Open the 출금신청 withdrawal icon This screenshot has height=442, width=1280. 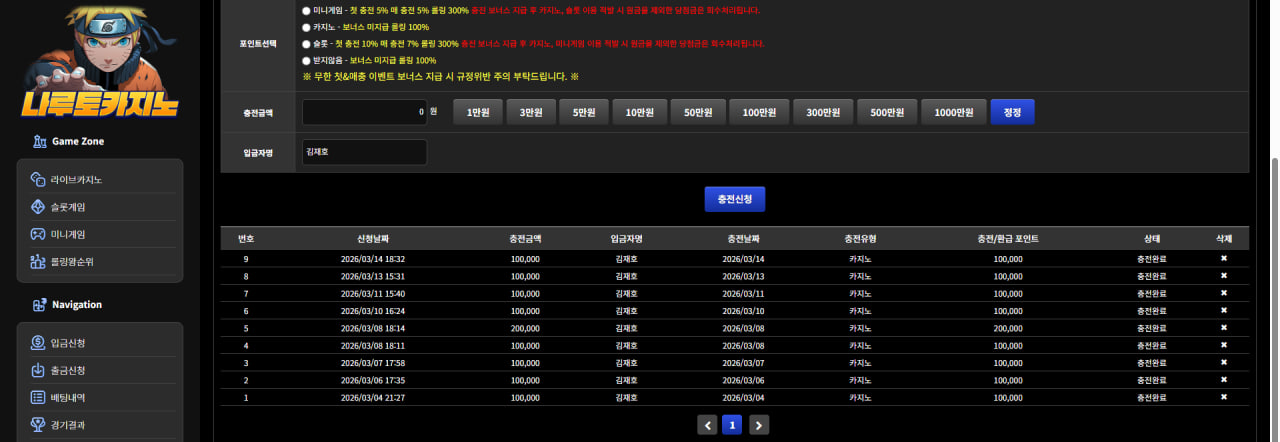38,370
